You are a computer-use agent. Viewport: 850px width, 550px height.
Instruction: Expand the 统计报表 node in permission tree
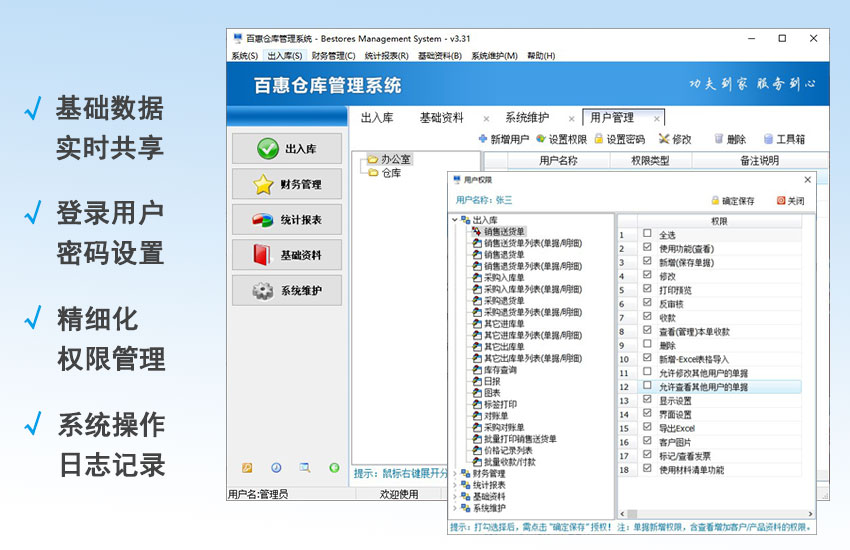[x=454, y=485]
